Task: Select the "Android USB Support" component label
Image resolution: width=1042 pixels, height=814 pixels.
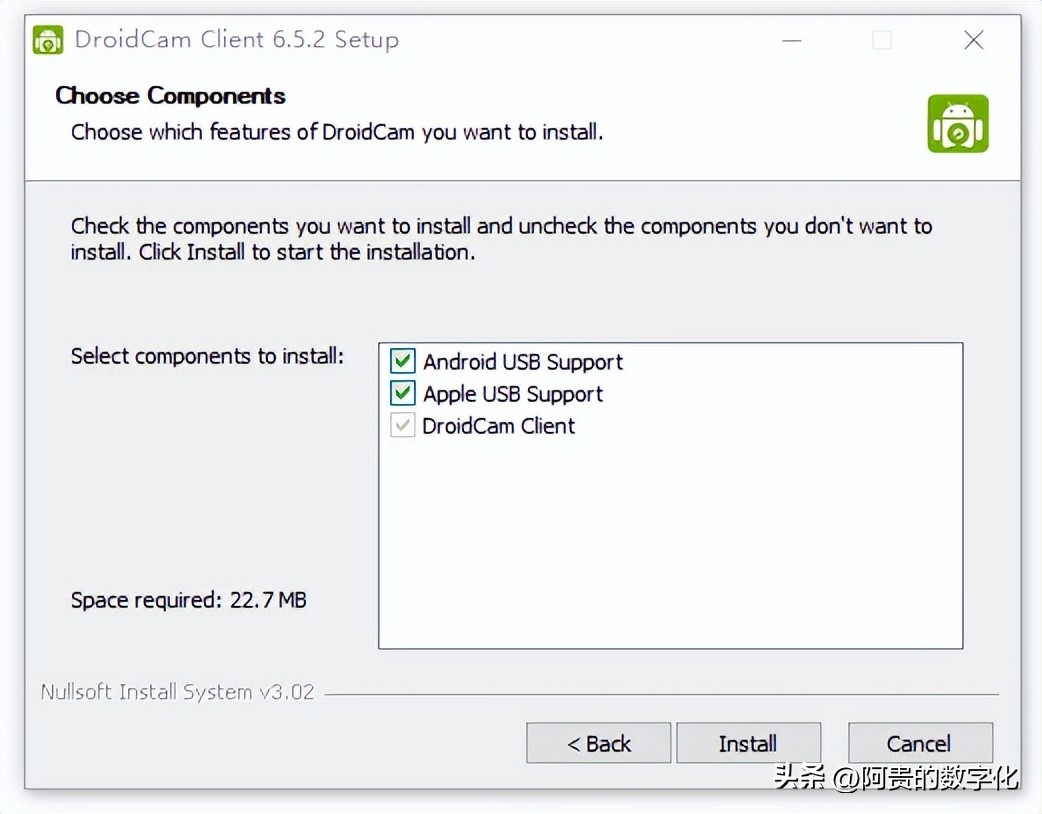Action: pyautogui.click(x=522, y=362)
